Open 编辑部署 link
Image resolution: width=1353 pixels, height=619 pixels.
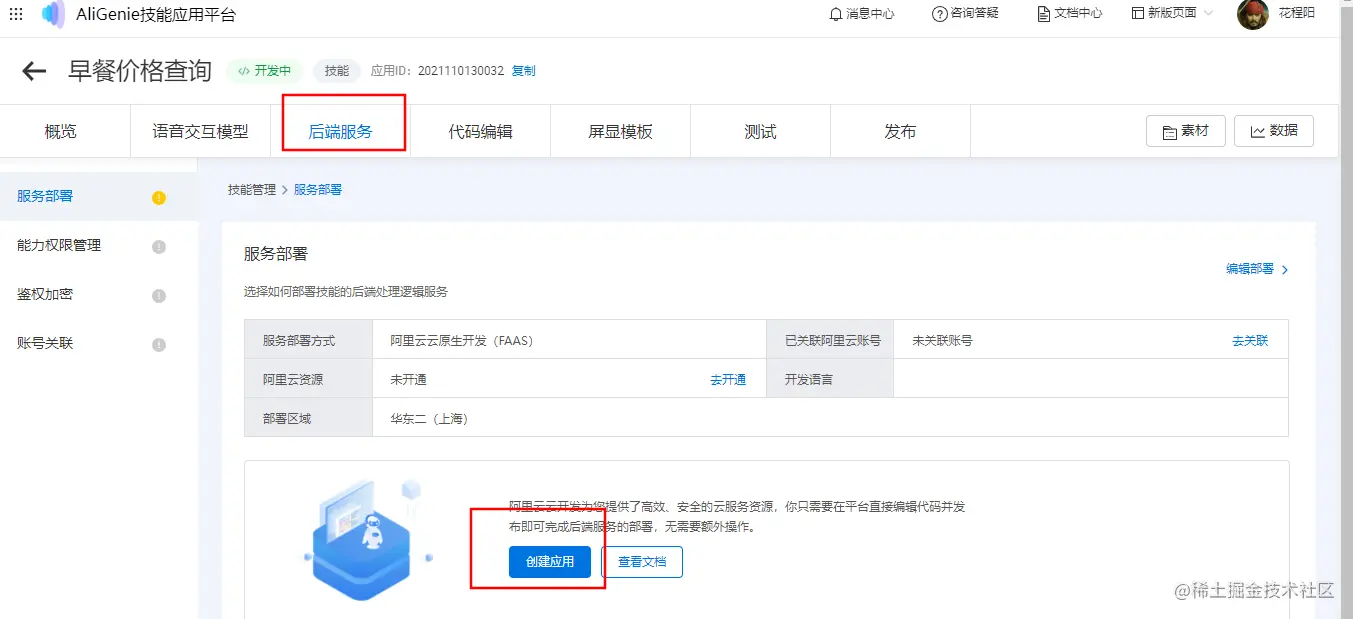click(x=1257, y=269)
